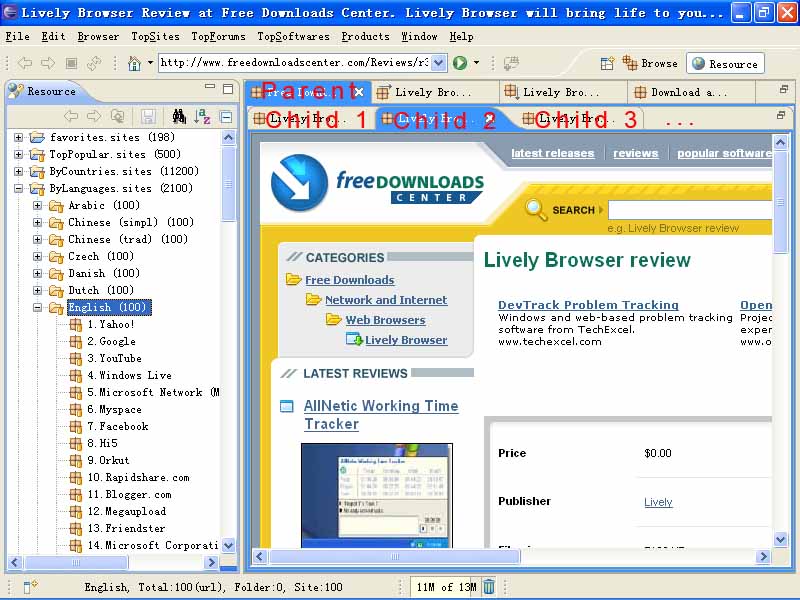Viewport: 800px width, 600px height.
Task: Expand the Danish (100) folder
Action: pos(37,273)
